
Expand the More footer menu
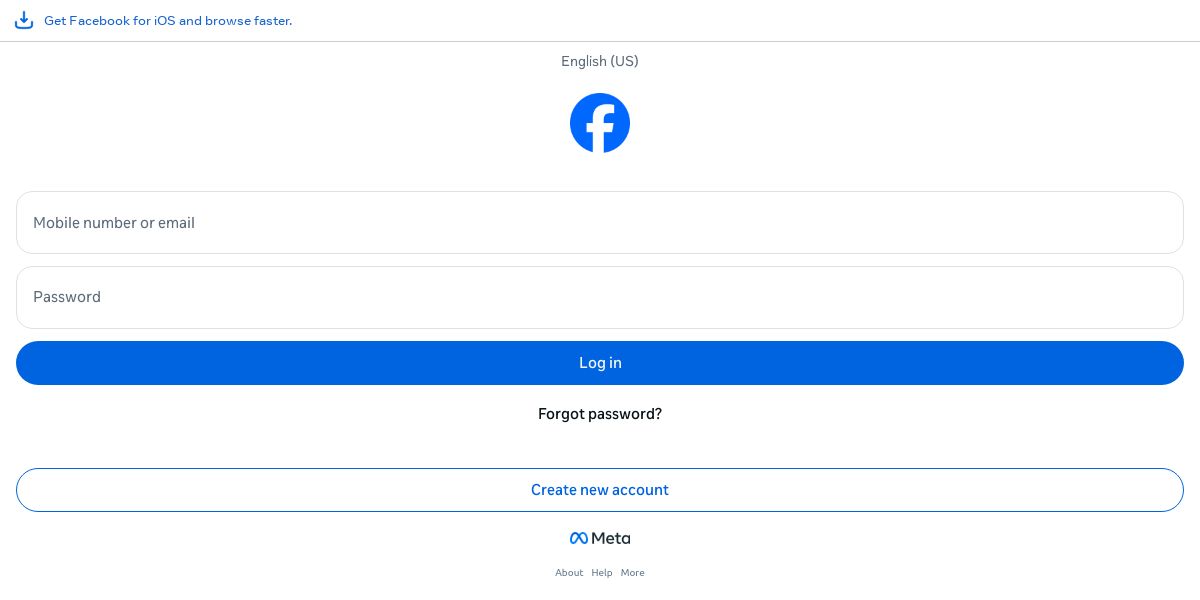click(x=632, y=573)
